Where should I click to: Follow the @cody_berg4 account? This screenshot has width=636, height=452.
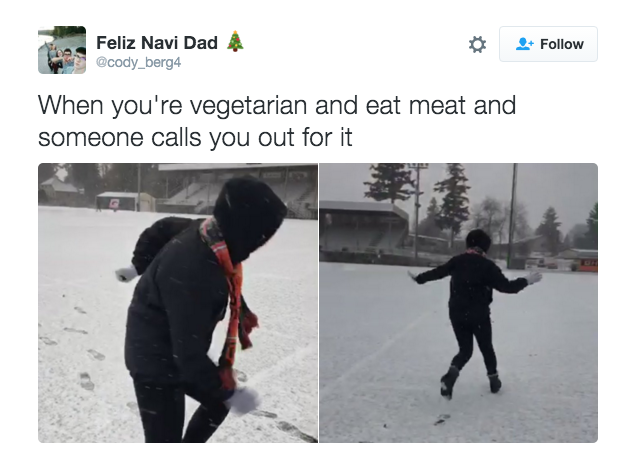coord(548,44)
